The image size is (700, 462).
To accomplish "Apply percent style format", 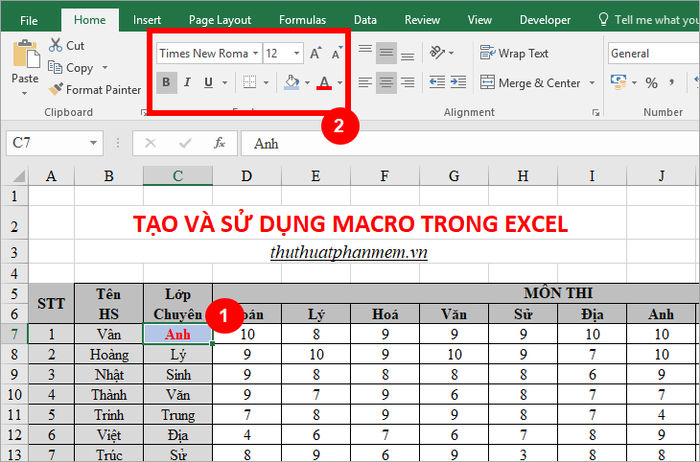I will click(x=651, y=83).
